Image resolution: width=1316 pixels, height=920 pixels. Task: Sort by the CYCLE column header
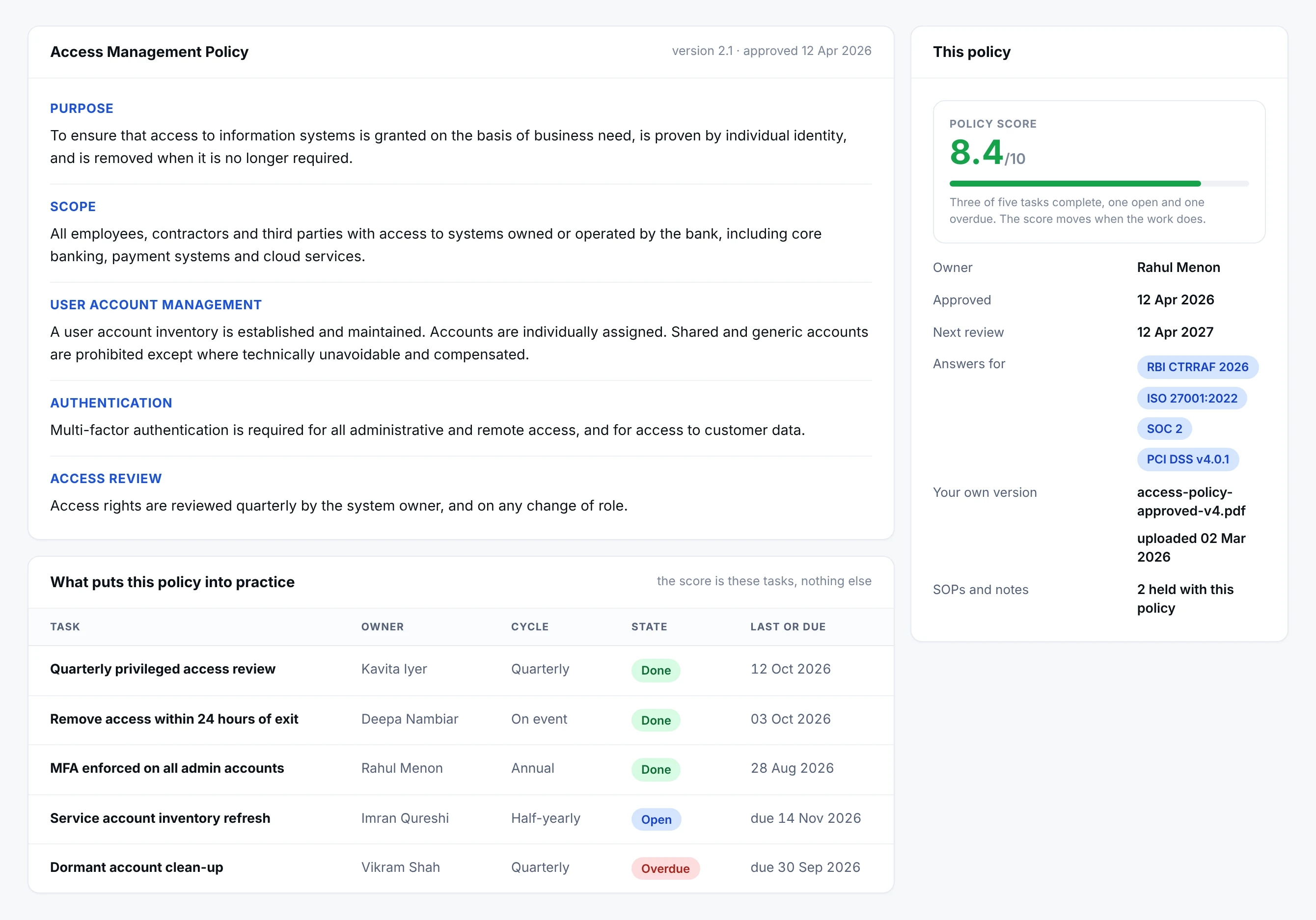click(530, 626)
